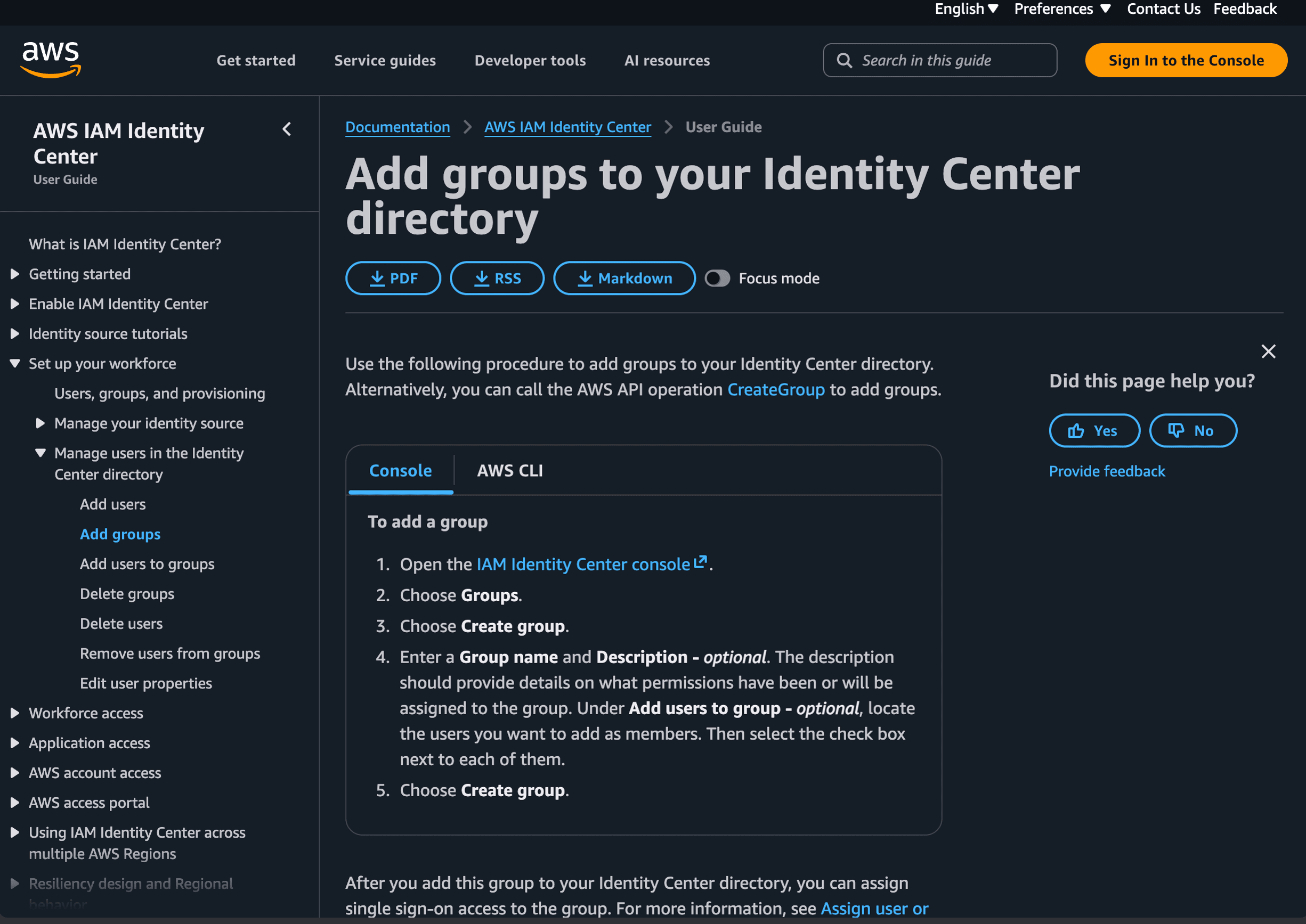Collapse Manage users in the Identity Center directory
The height and width of the screenshot is (924, 1306).
click(40, 453)
